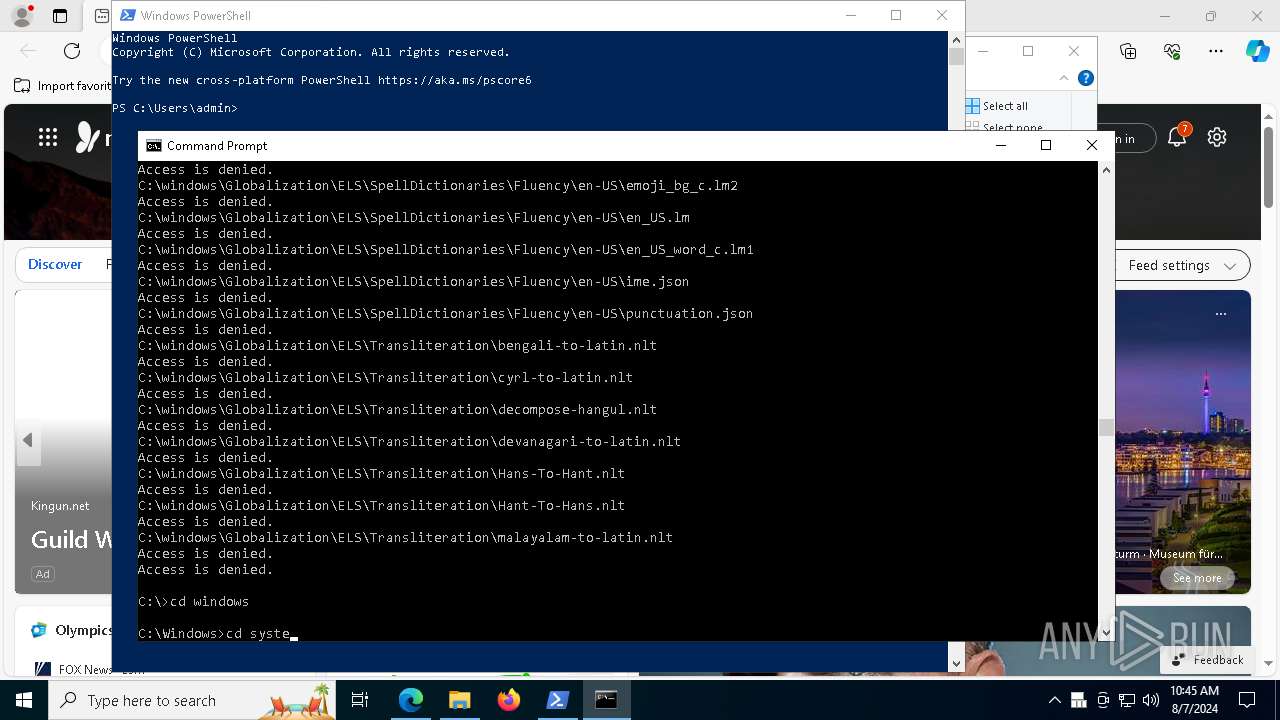Click PowerShell scrollbar up arrow
Viewport: 1280px width, 720px height.
tap(956, 39)
